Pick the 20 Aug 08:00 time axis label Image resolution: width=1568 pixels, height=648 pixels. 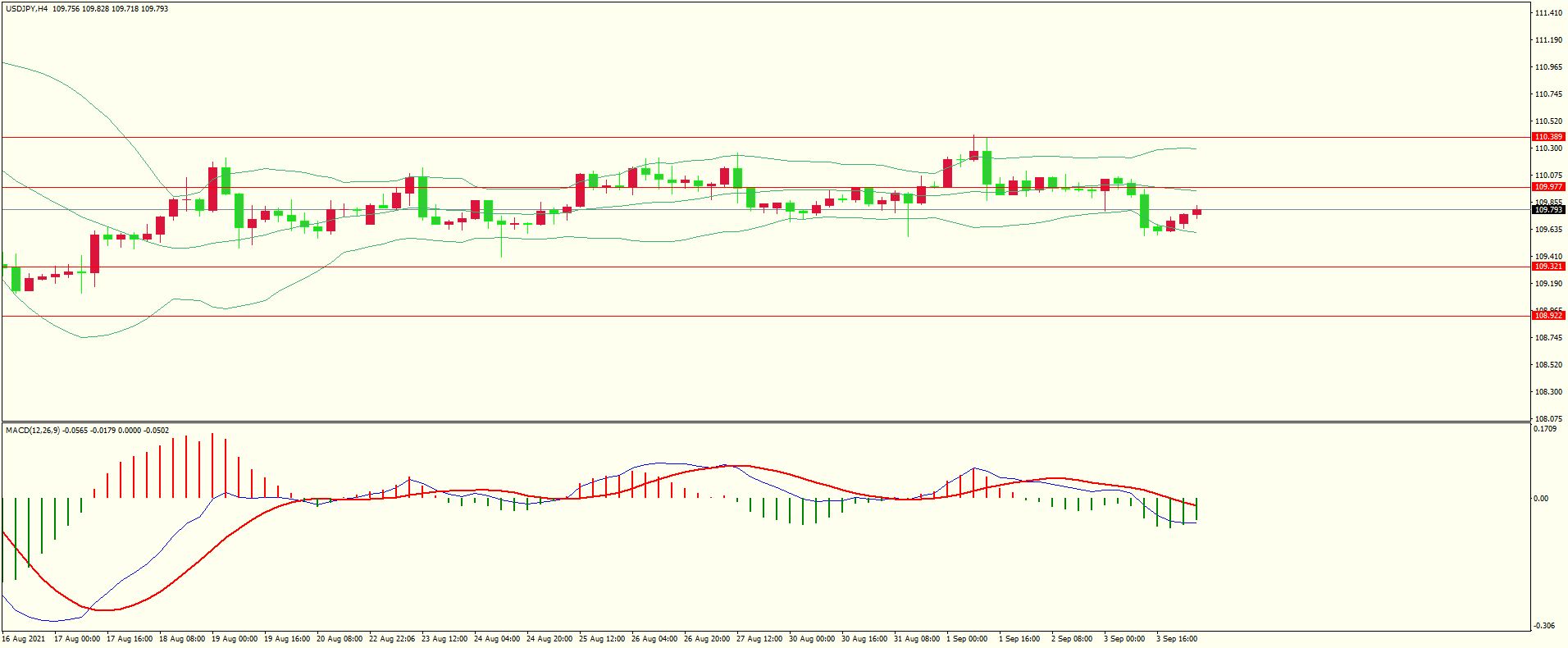pos(339,639)
